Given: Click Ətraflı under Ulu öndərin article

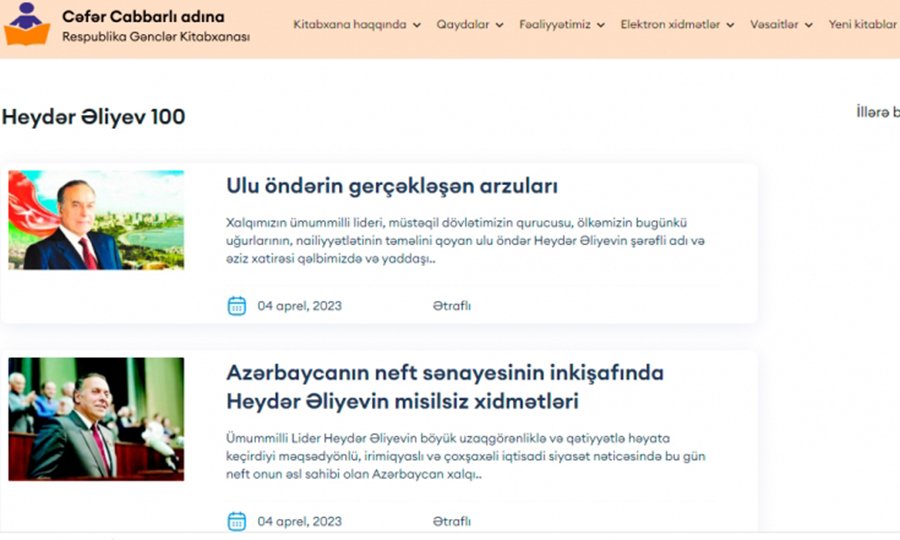Looking at the screenshot, I should pyautogui.click(x=452, y=306).
